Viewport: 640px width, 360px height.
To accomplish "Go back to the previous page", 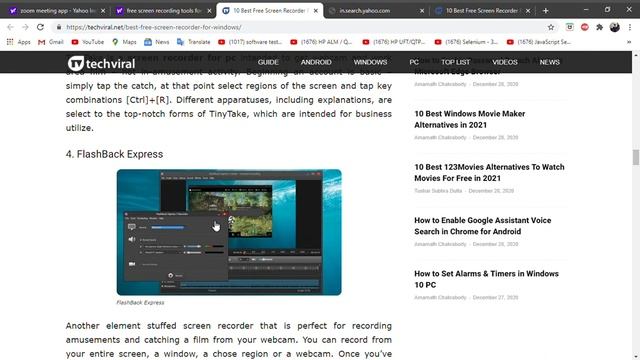I will (x=10, y=27).
